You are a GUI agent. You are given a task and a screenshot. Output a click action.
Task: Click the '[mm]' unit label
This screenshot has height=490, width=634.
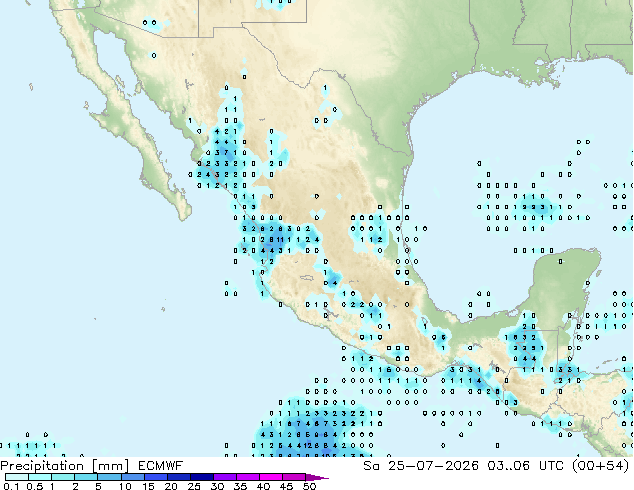[x=111, y=466]
